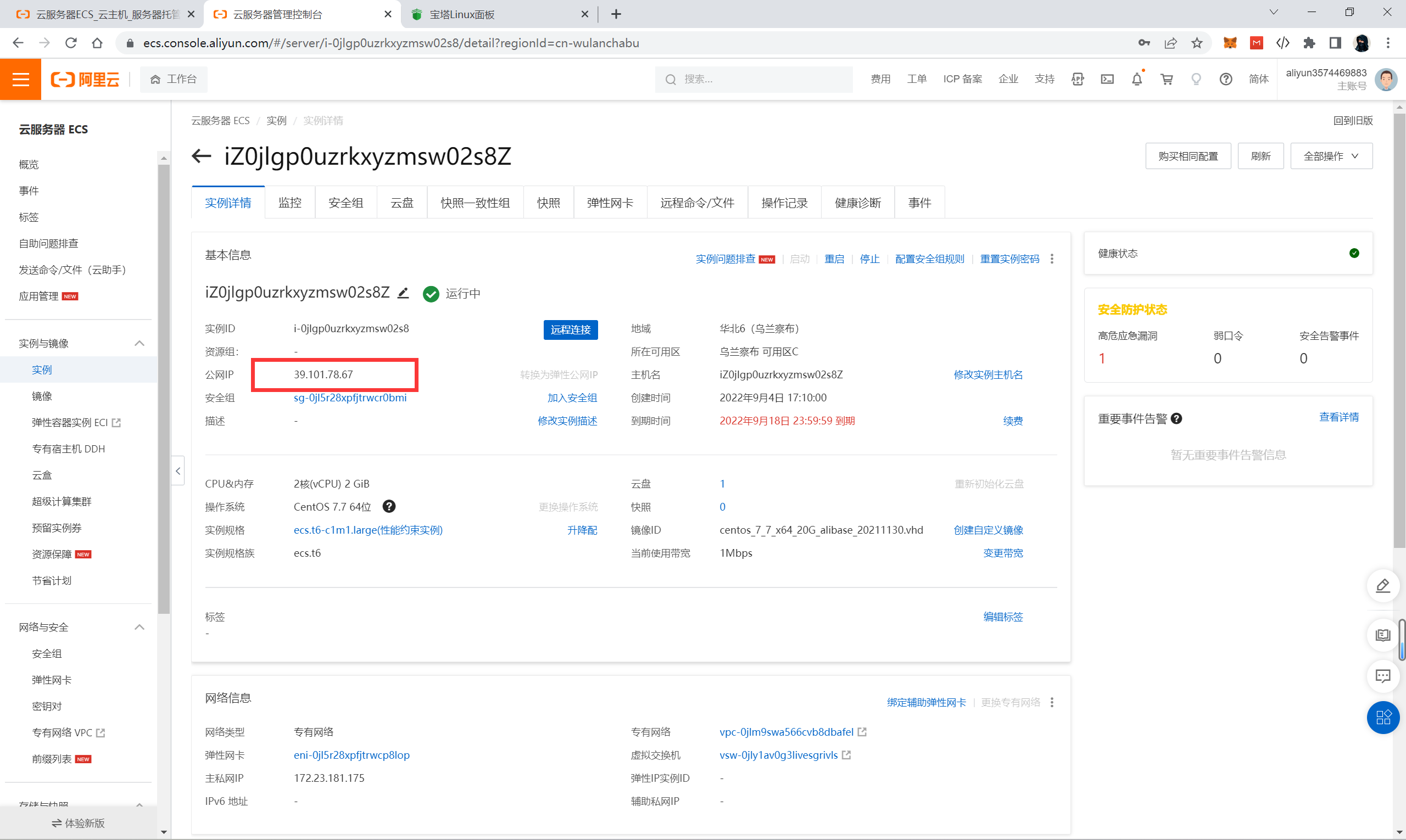The image size is (1406, 840).
Task: Edit instance name with pencil icon
Action: [x=403, y=293]
